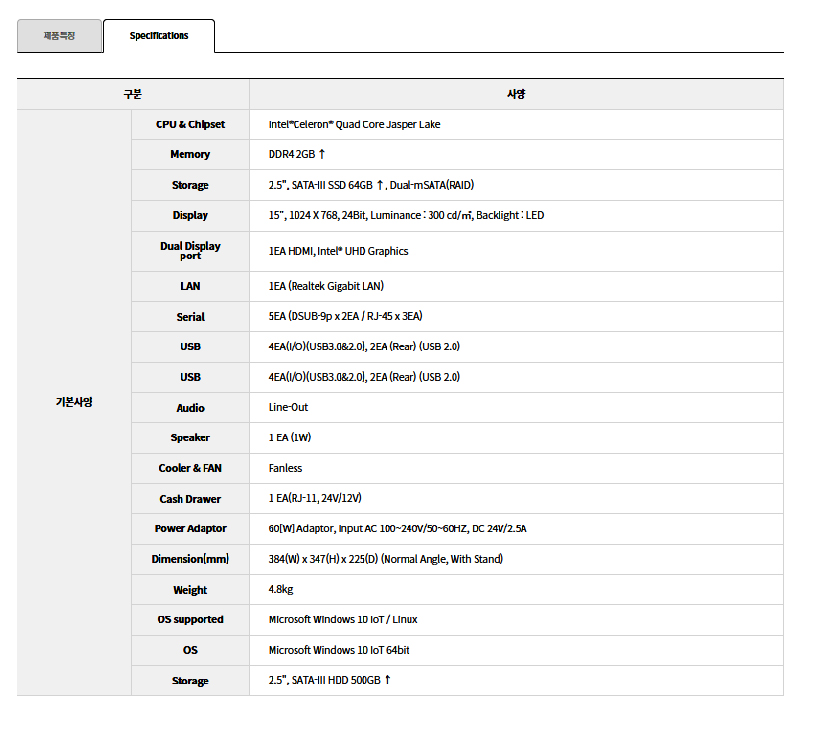This screenshot has width=817, height=731.
Task: Click the Cash Drawer row label
Action: point(190,498)
